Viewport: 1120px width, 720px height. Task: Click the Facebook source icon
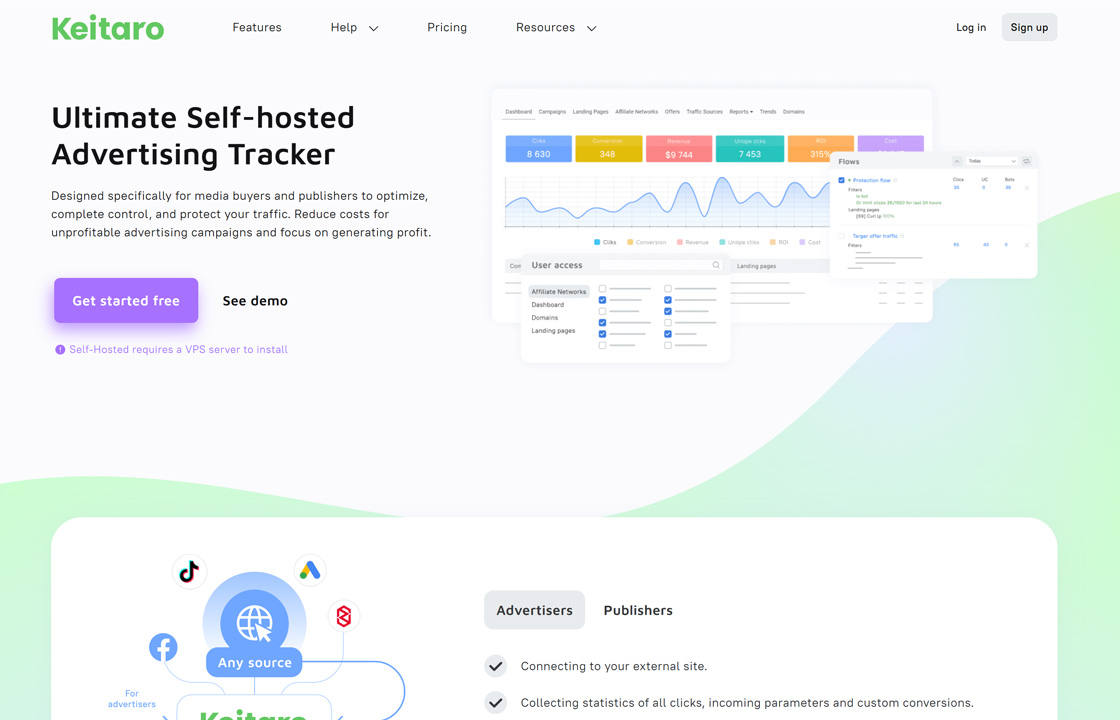tap(164, 647)
